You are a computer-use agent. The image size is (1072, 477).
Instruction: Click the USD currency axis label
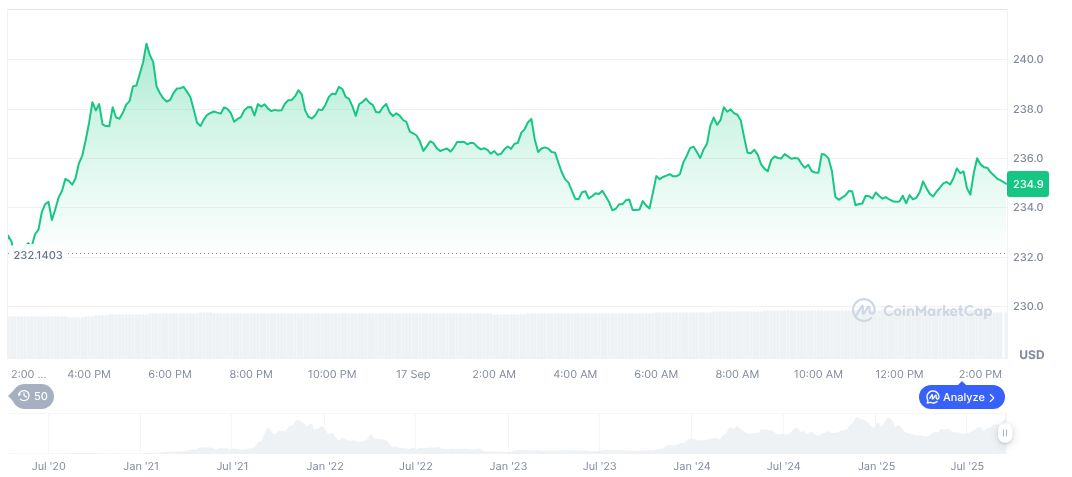1031,355
